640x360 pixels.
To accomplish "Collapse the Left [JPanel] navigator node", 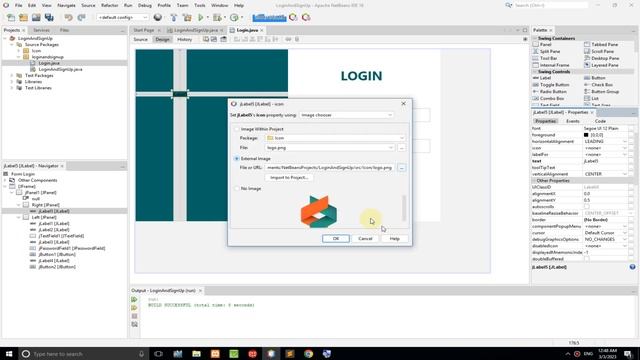I will pyautogui.click(x=19, y=218).
